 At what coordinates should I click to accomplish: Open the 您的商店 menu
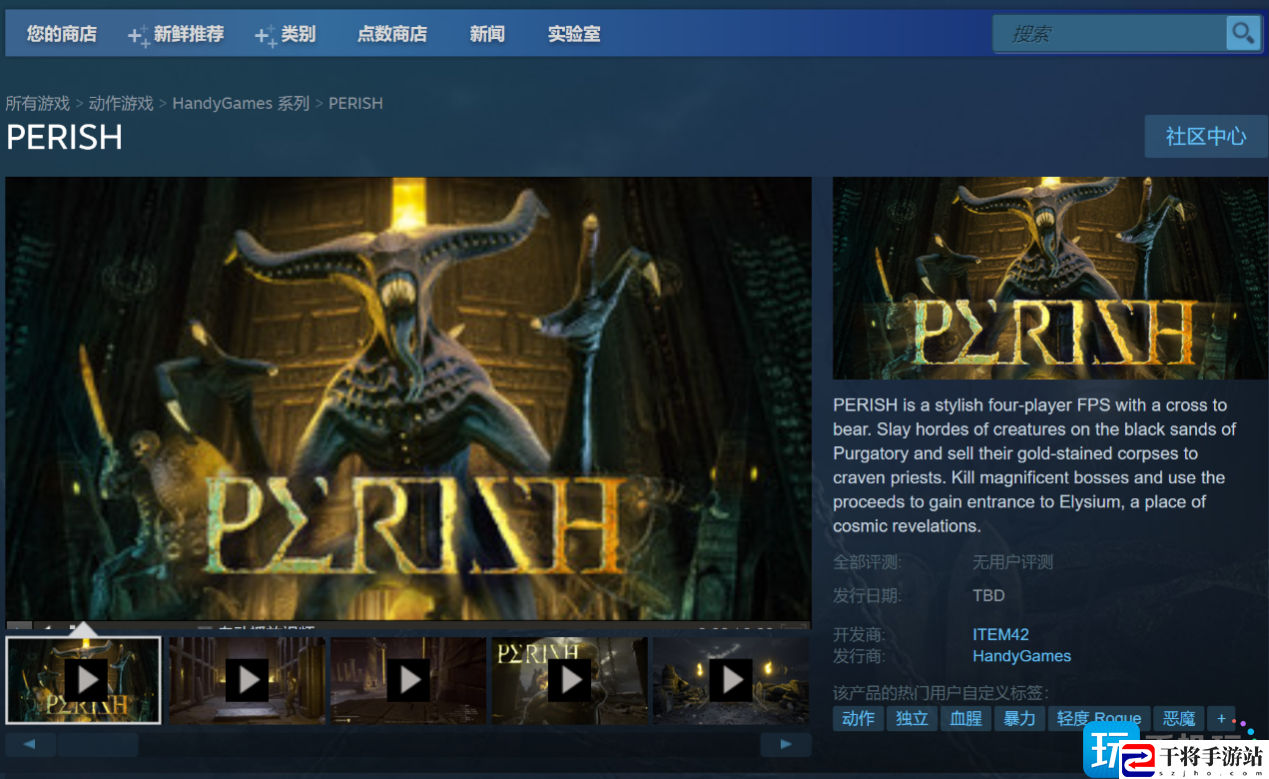62,34
